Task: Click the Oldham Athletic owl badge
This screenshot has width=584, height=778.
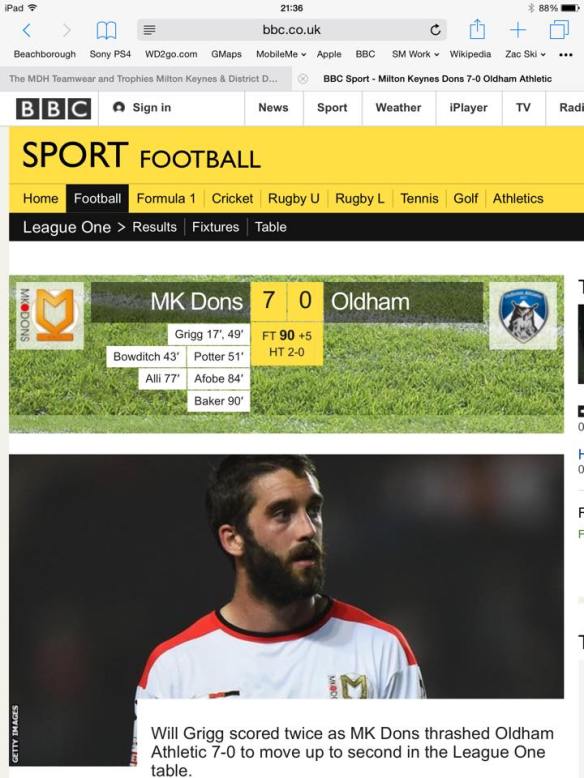Action: click(522, 316)
